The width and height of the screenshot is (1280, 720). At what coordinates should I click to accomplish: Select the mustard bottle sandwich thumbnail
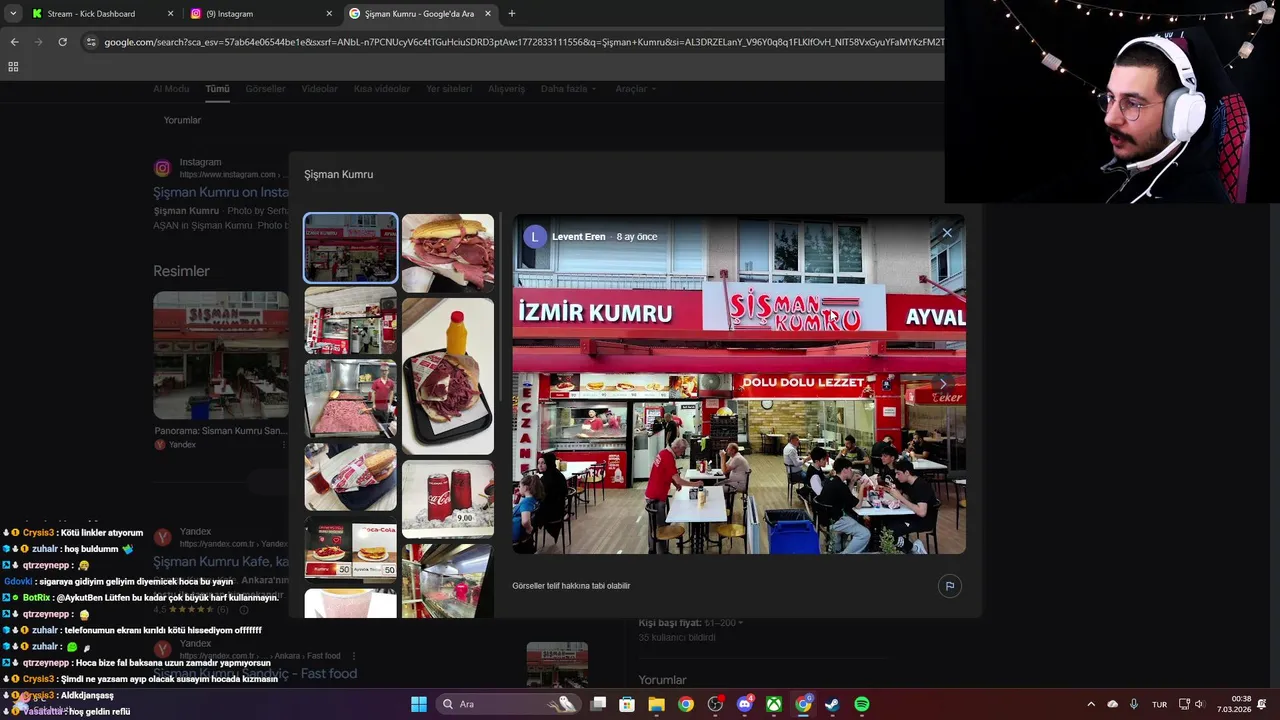(x=447, y=376)
